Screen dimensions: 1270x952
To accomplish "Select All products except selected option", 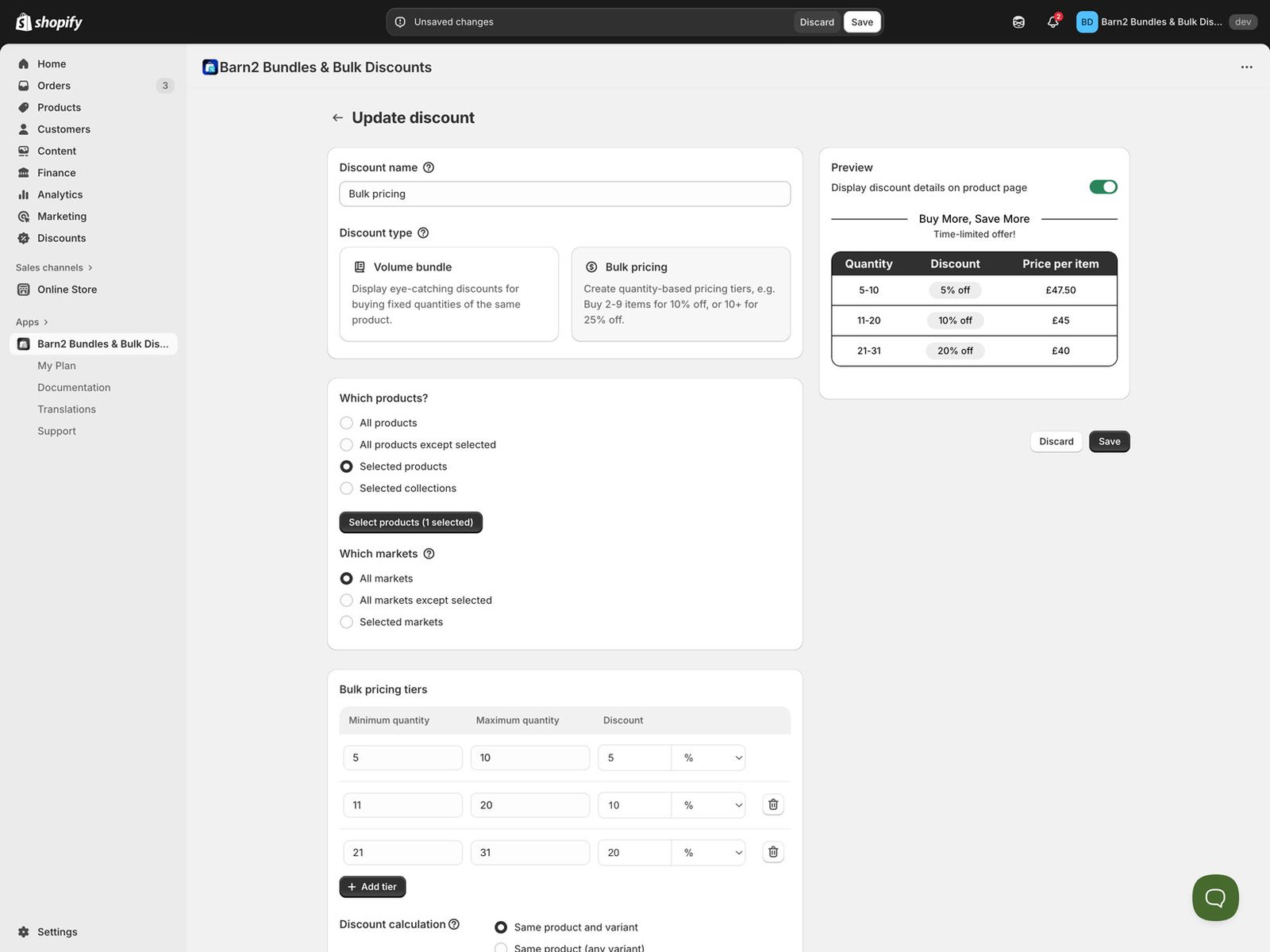I will pos(346,445).
